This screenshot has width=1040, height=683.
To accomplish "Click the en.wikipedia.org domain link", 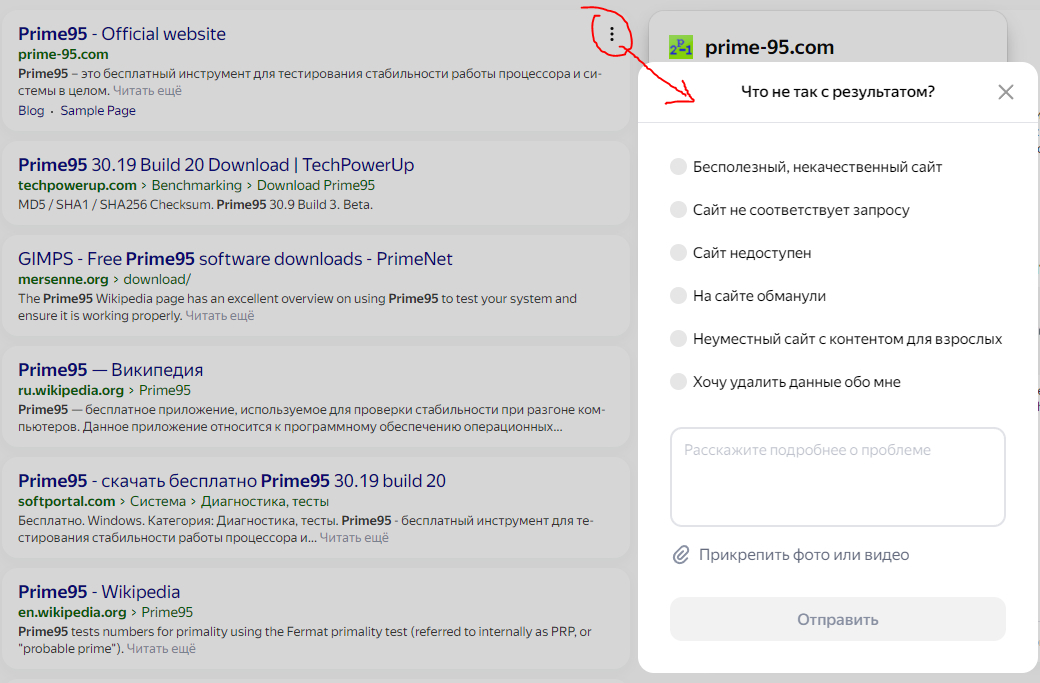I will (72, 612).
